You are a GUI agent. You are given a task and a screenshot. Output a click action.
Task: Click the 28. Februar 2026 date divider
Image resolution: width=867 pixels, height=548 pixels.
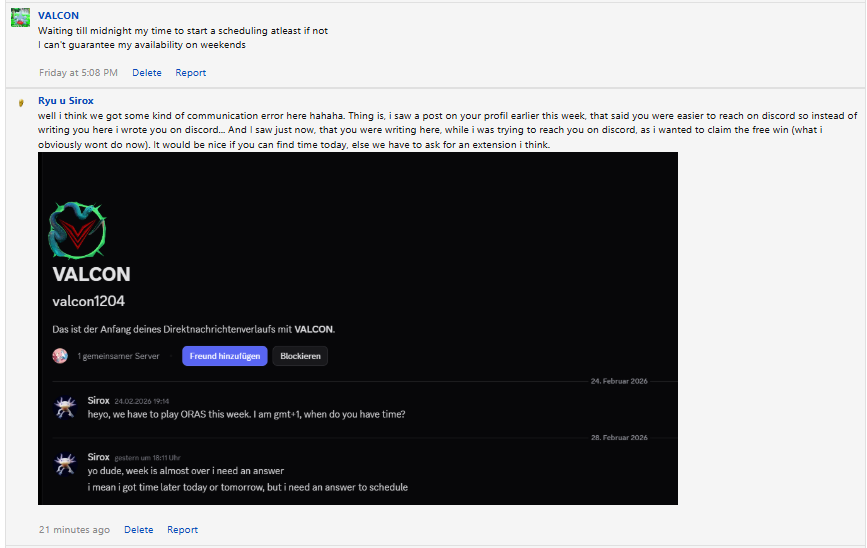[x=619, y=437]
